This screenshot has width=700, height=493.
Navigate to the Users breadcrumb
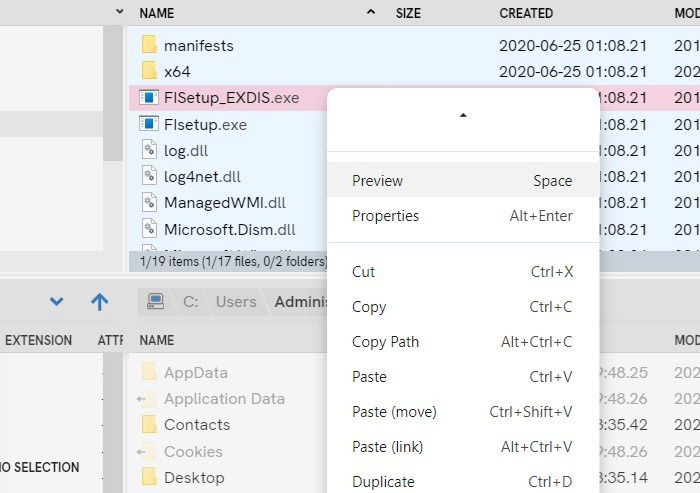[236, 301]
